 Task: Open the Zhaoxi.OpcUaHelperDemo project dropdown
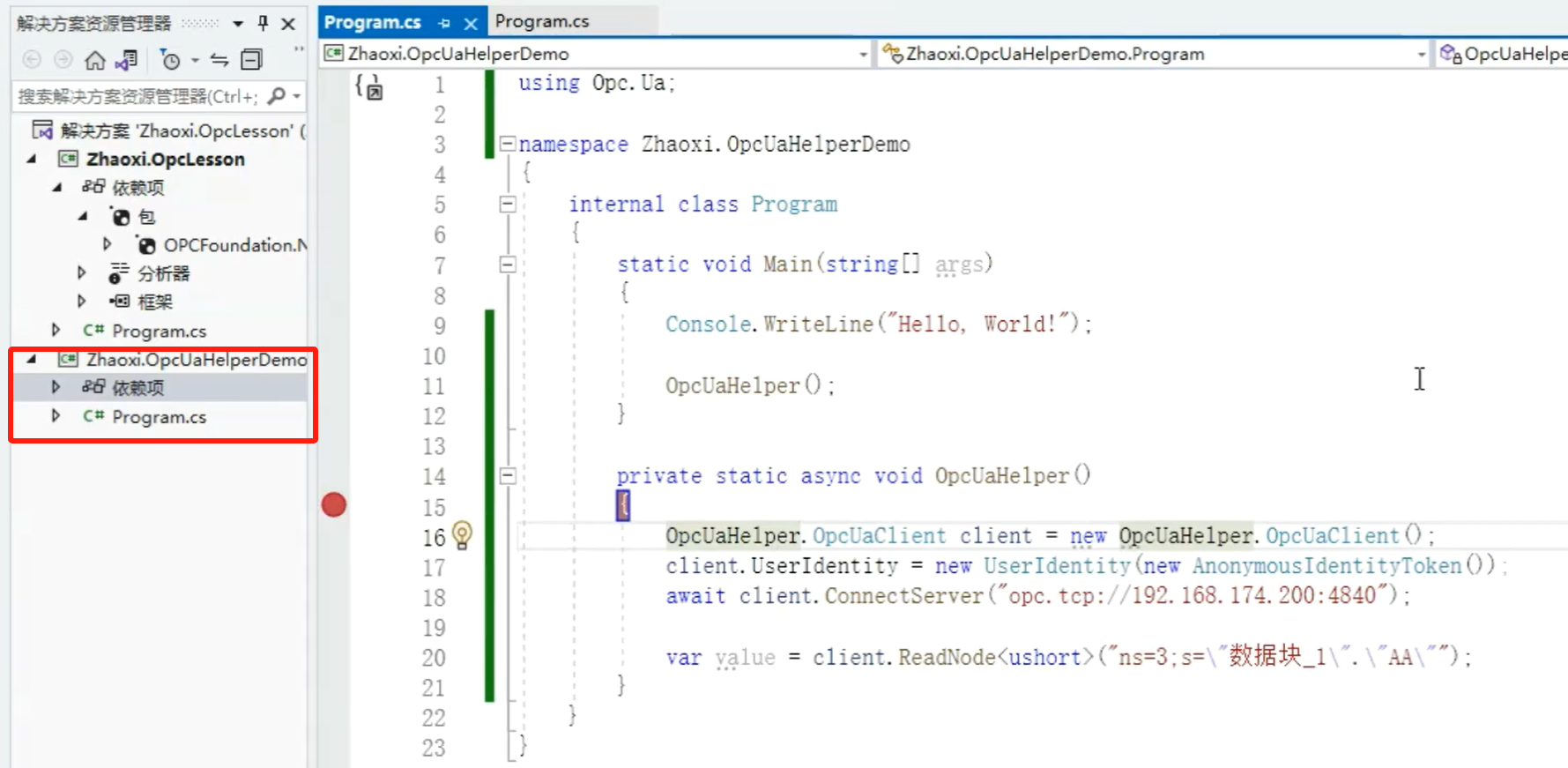pos(863,55)
